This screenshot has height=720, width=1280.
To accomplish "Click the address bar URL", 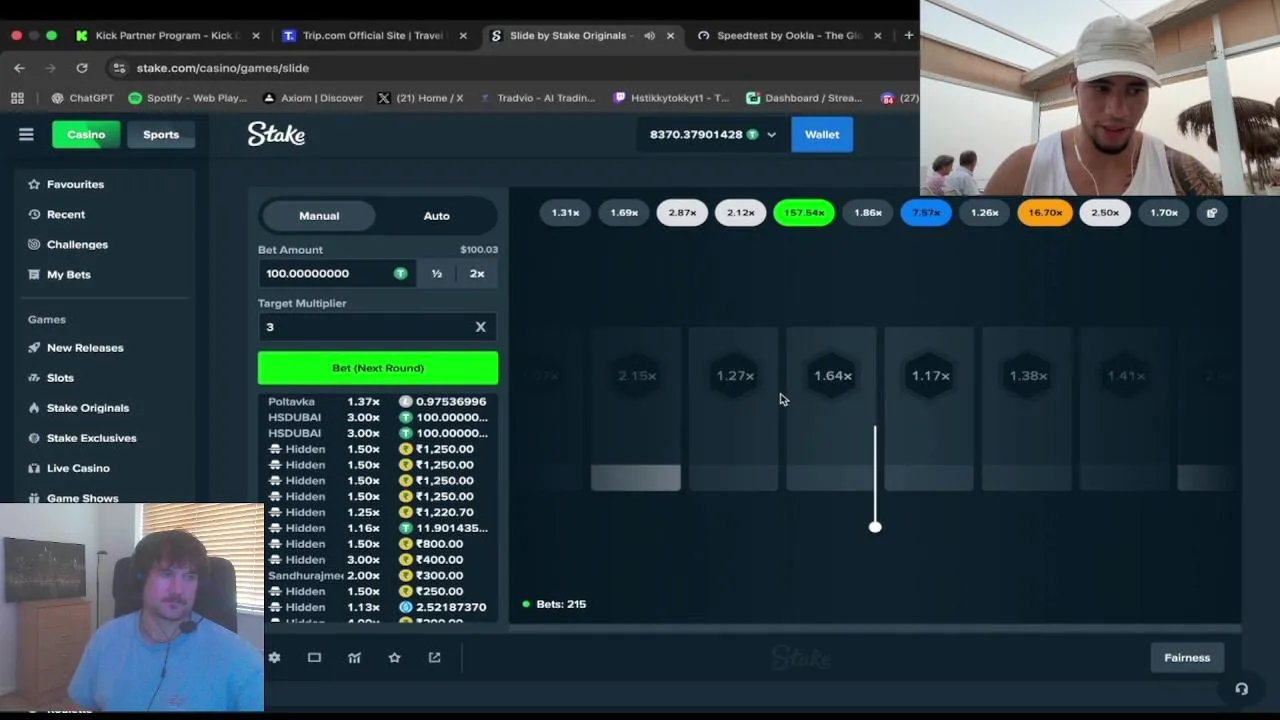I will click(x=222, y=68).
